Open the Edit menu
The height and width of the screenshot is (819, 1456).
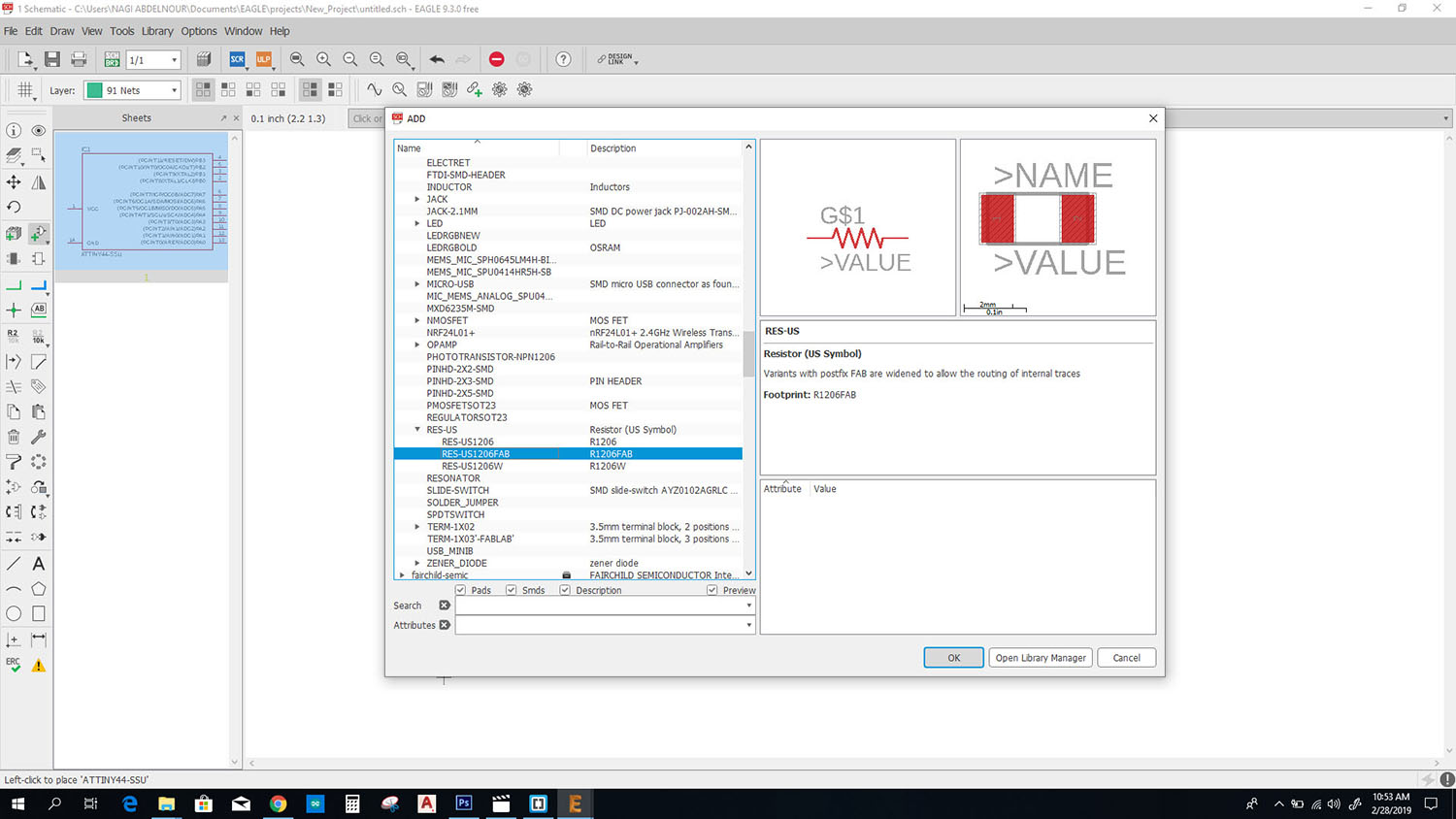[34, 31]
